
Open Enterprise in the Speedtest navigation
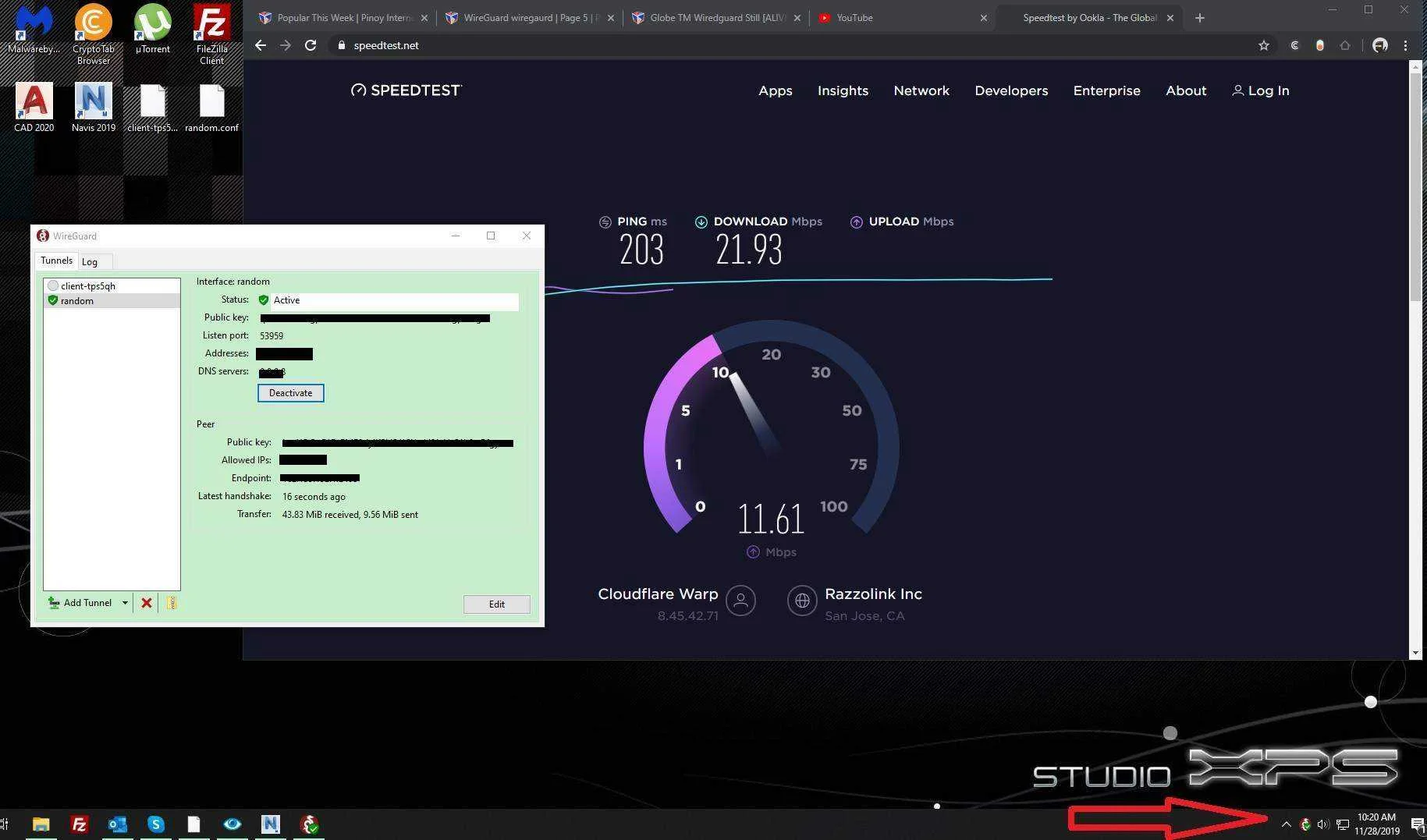pyautogui.click(x=1106, y=90)
